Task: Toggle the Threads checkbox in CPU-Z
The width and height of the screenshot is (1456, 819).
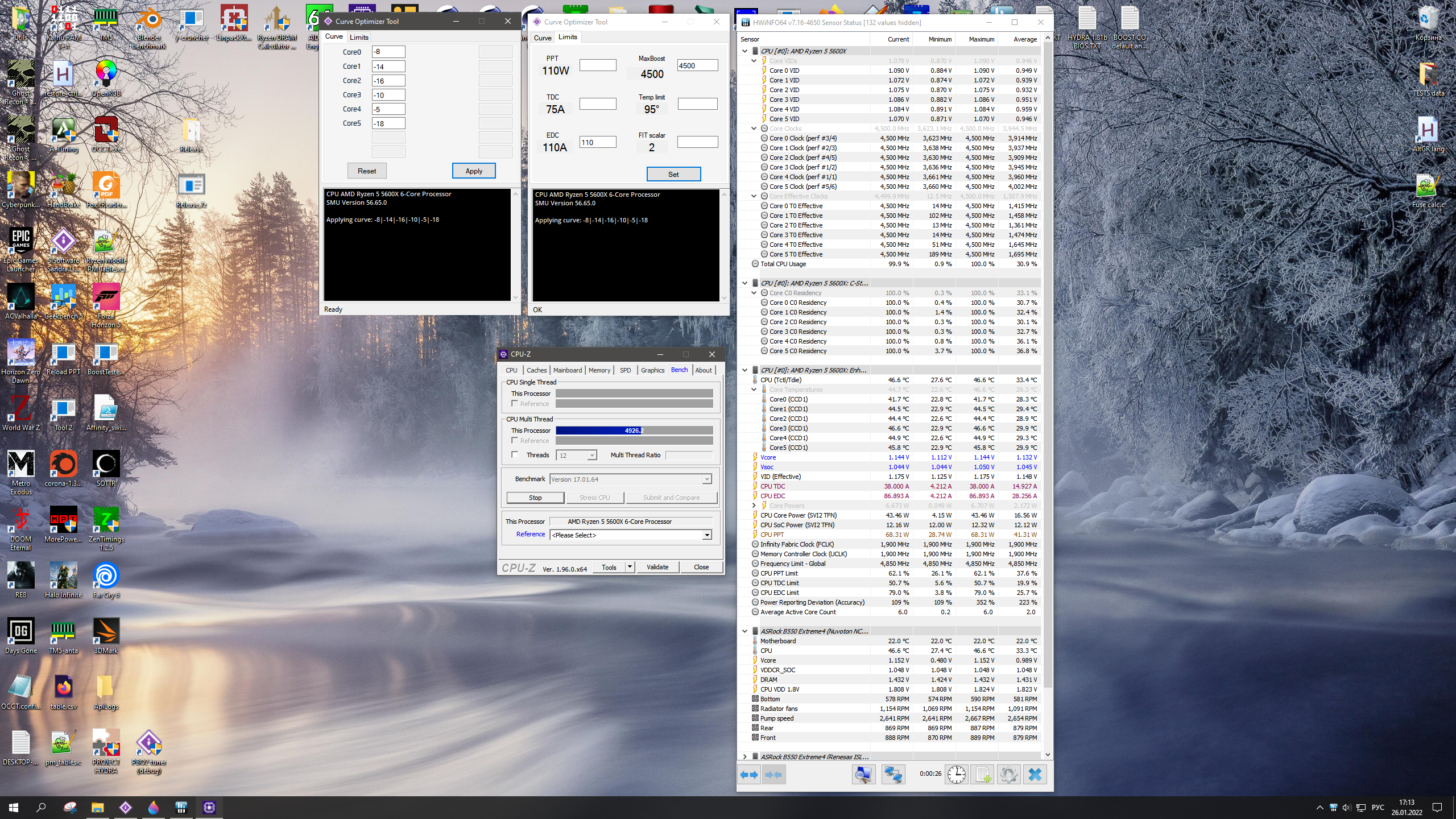Action: click(x=515, y=455)
